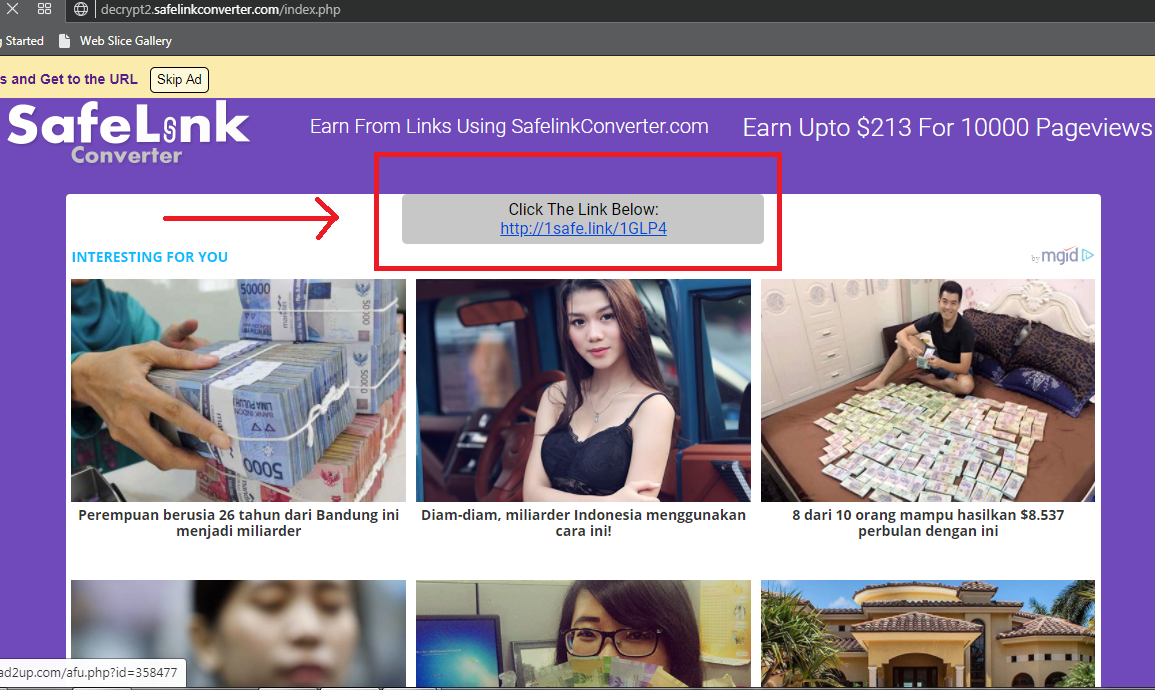The height and width of the screenshot is (690, 1155).
Task: Open the Started bookmark item
Action: pyautogui.click(x=22, y=41)
